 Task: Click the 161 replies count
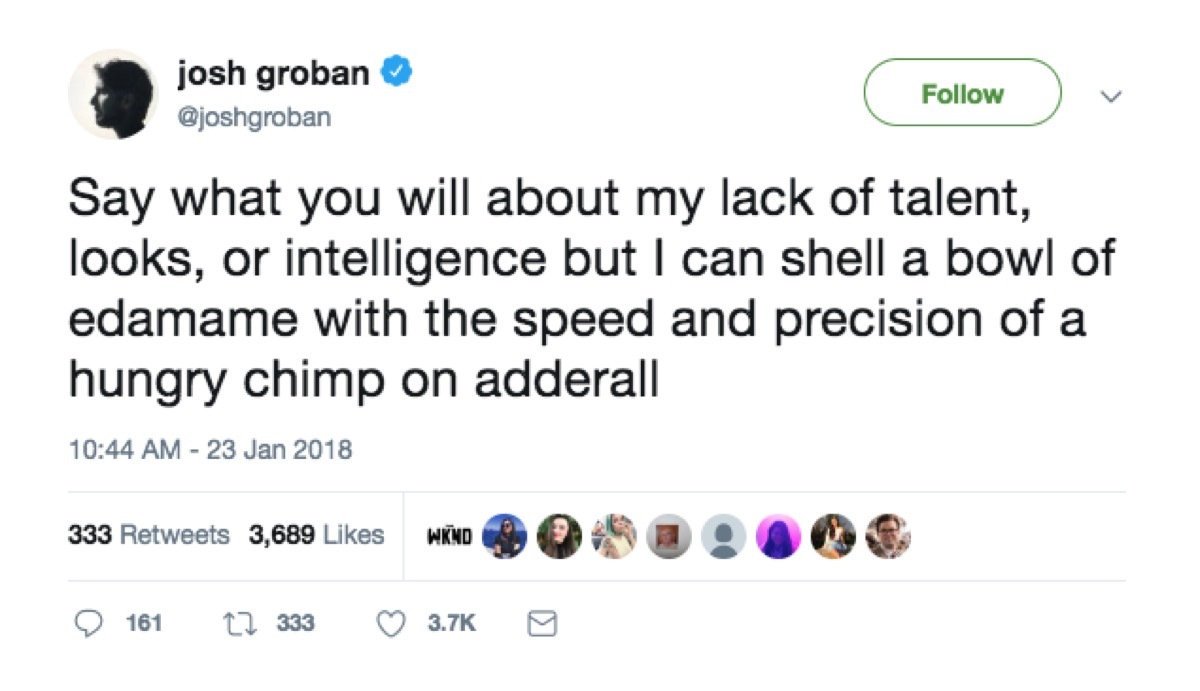coord(141,622)
